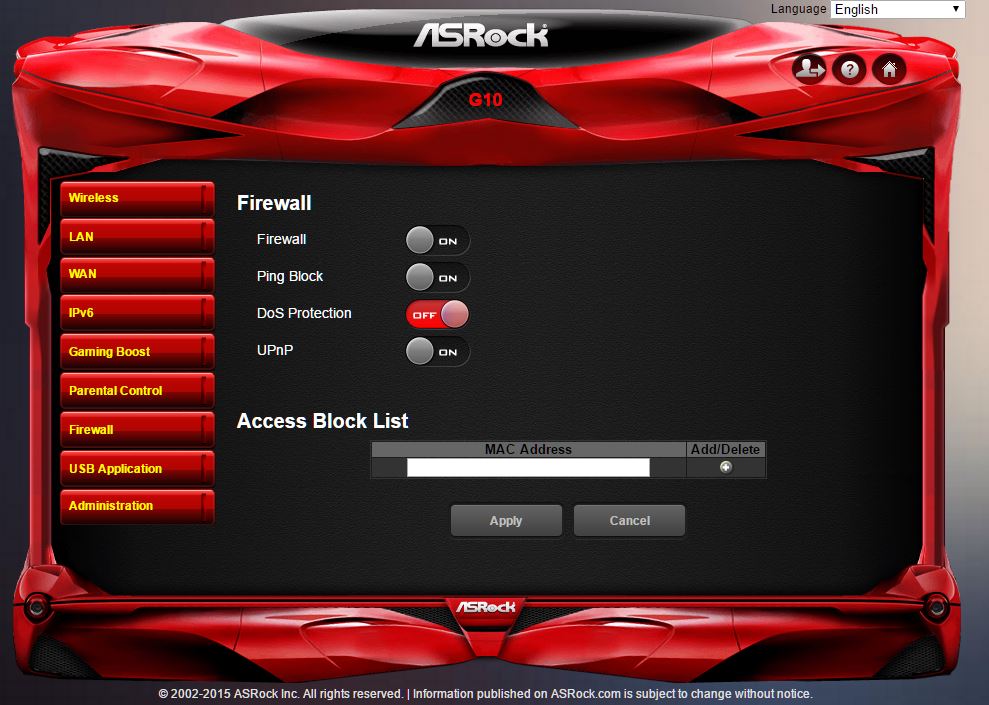Toggle the UPnP switch
This screenshot has height=705, width=989.
click(x=437, y=351)
